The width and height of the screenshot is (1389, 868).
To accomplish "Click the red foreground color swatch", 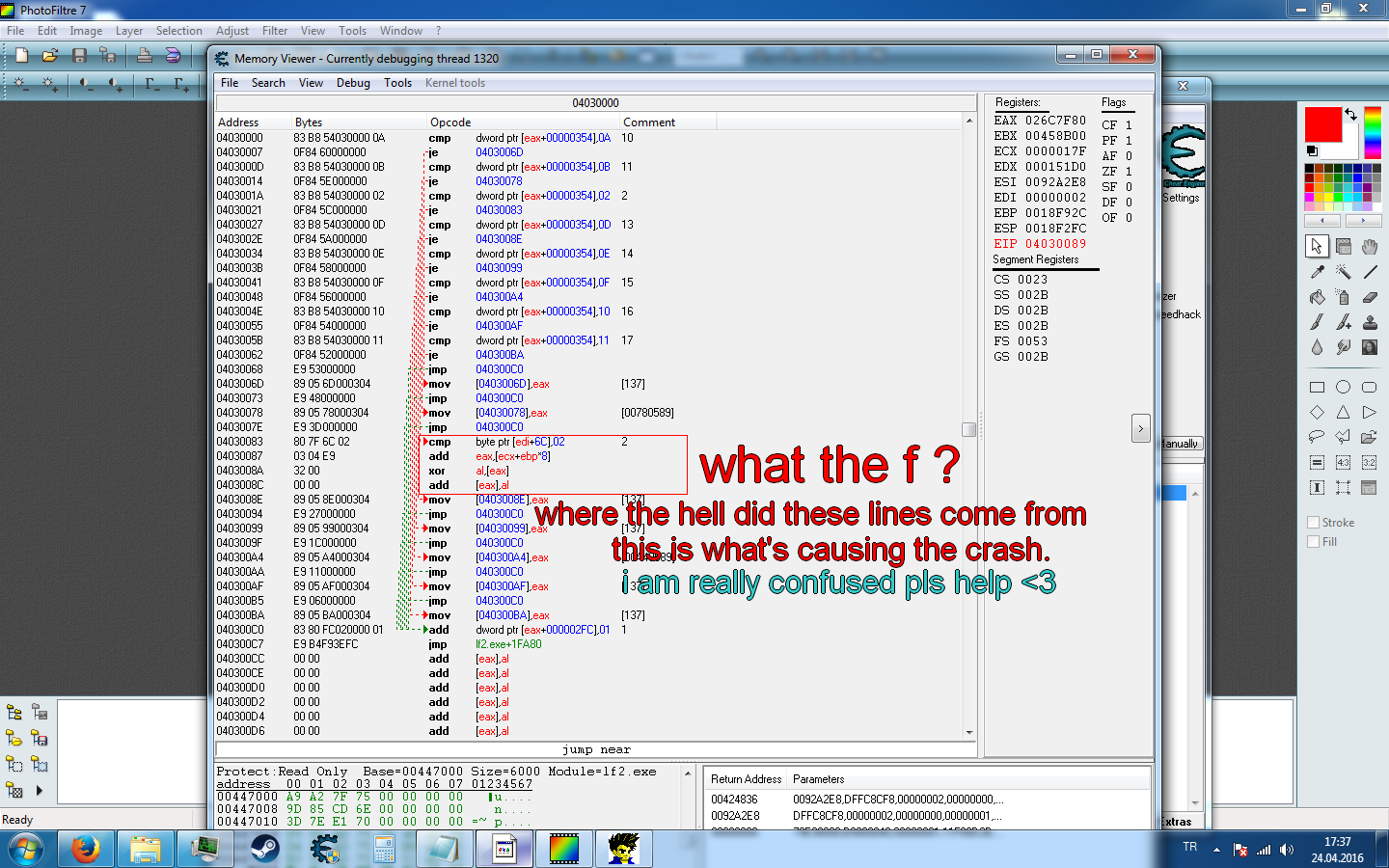I will coord(1322,124).
